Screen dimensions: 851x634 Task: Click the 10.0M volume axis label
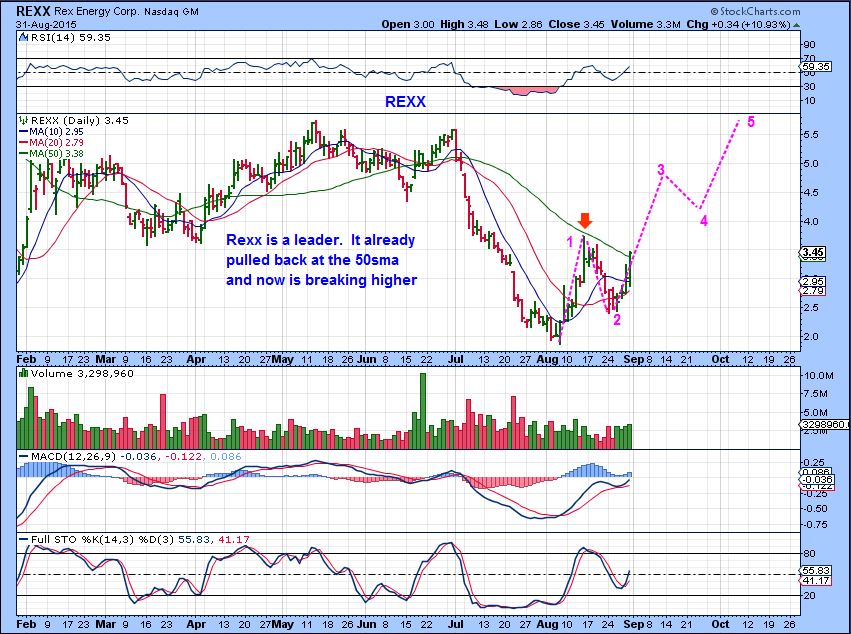click(816, 376)
